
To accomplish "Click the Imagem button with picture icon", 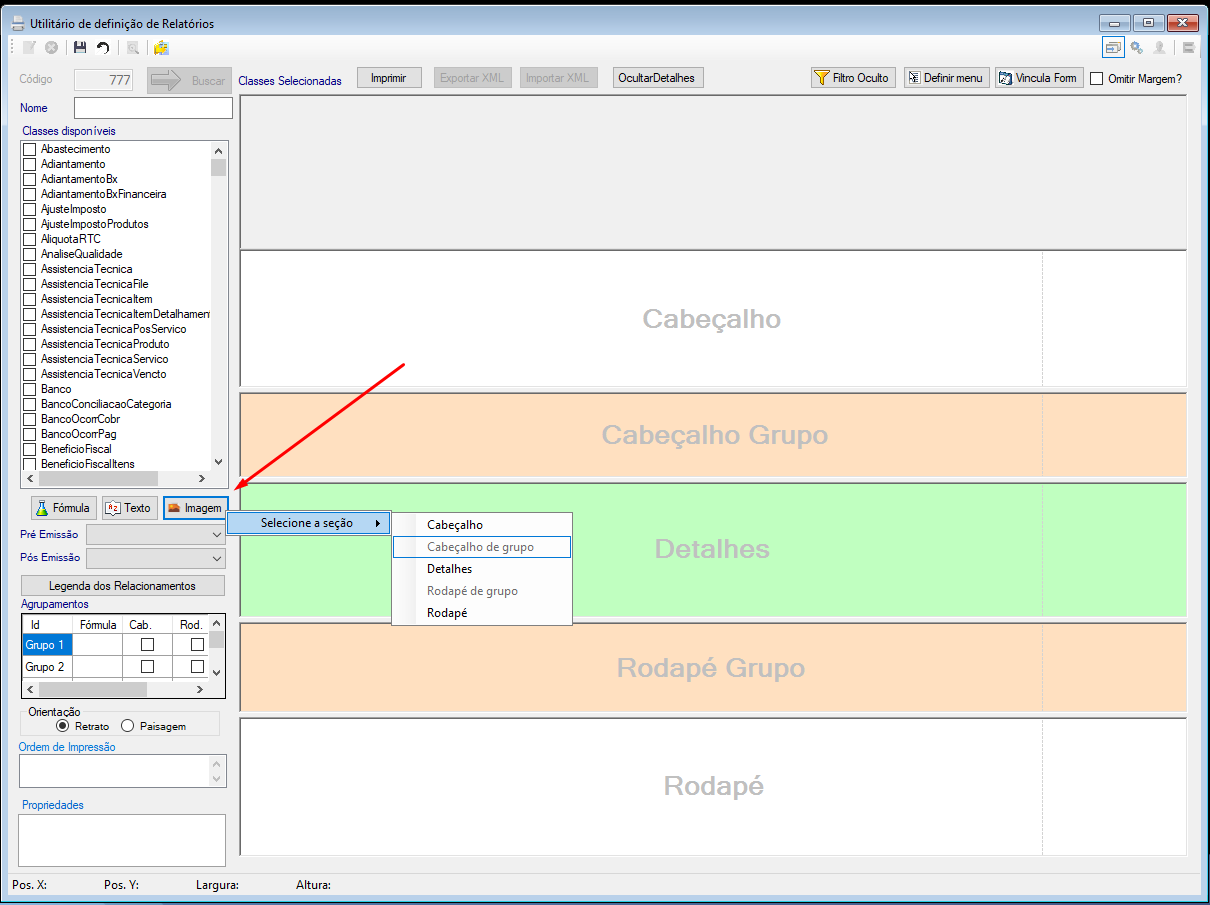I will pyautogui.click(x=196, y=508).
